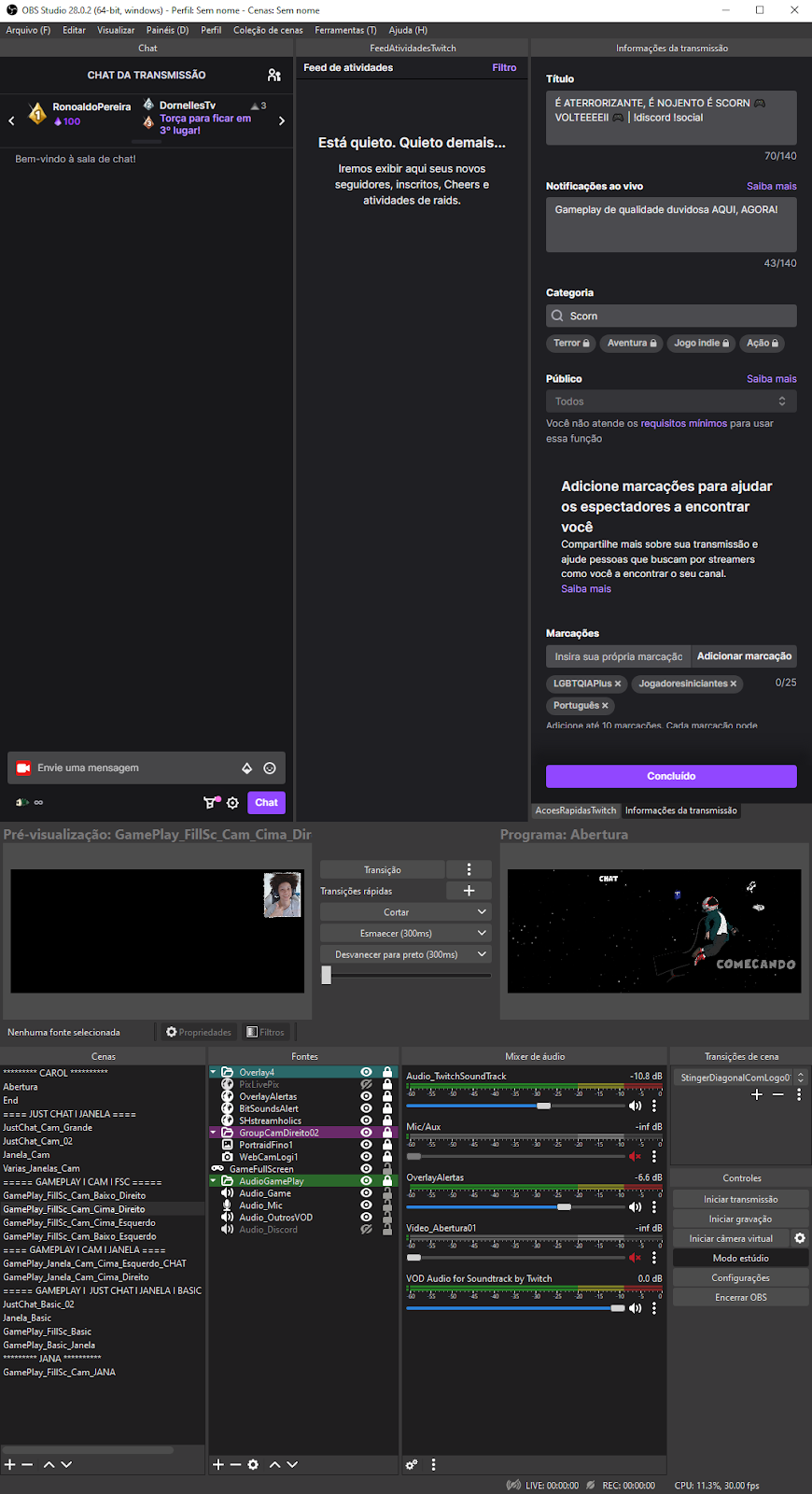
Task: Collapse the Overlay4 group
Action: point(213,1073)
